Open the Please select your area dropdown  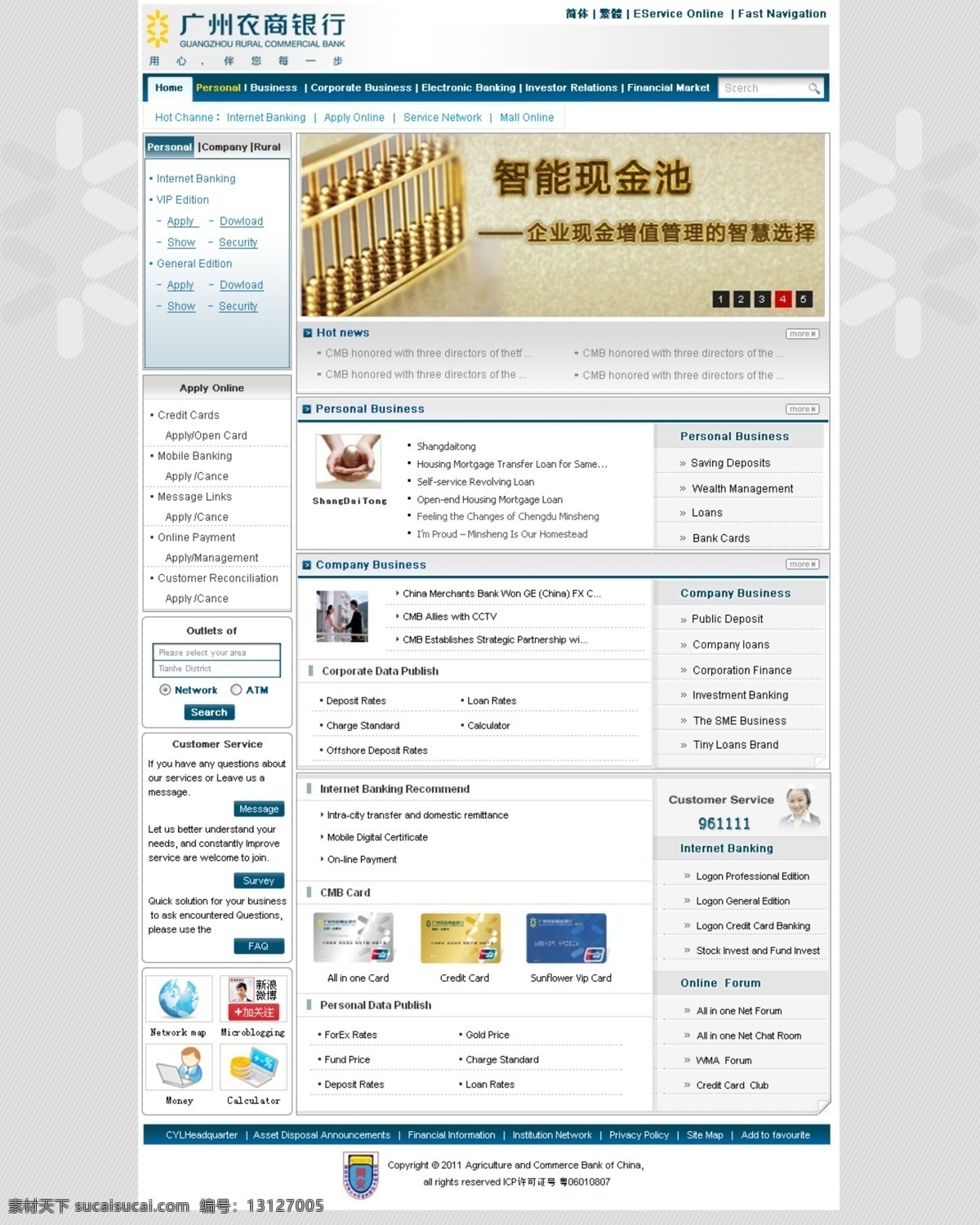point(216,653)
